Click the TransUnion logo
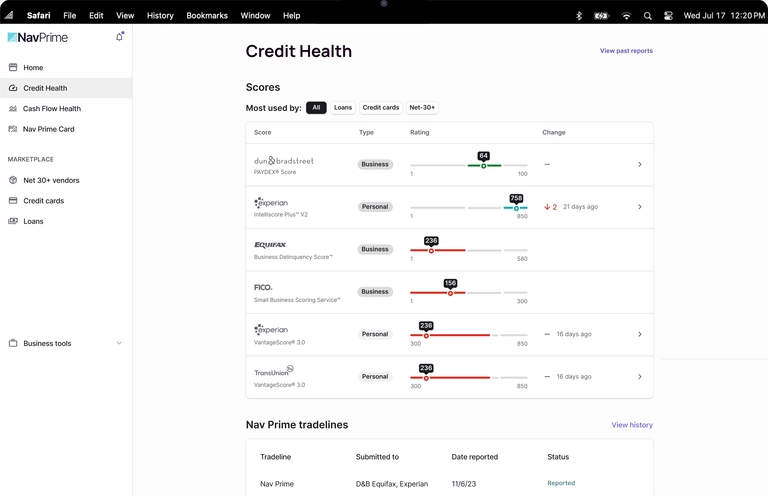The image size is (768, 496). 274,371
